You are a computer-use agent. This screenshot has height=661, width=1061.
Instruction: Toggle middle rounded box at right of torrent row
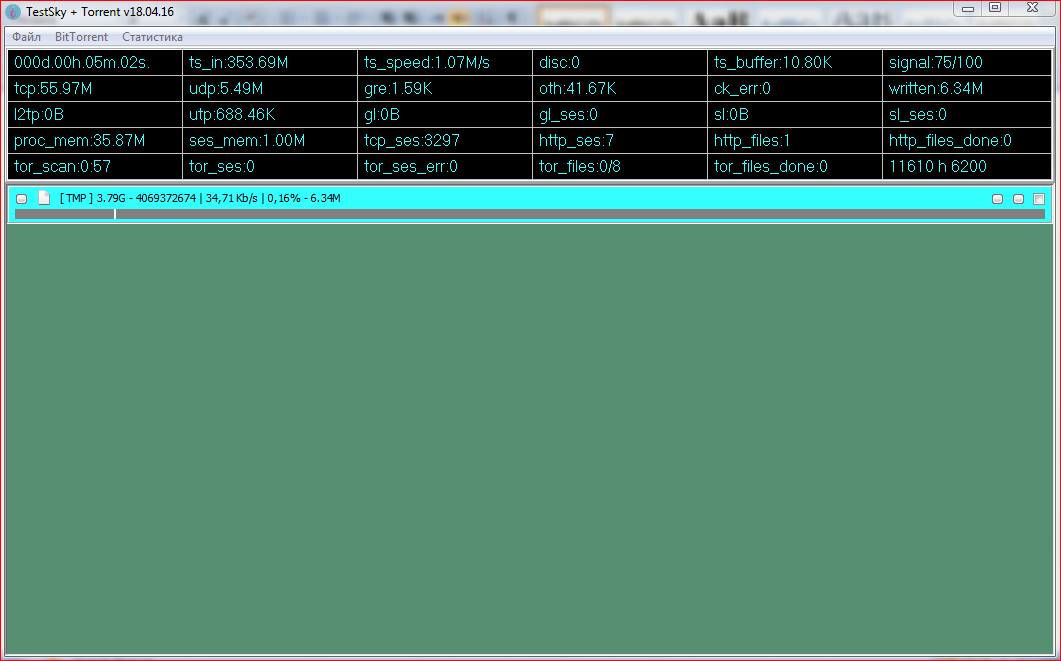tap(1018, 199)
